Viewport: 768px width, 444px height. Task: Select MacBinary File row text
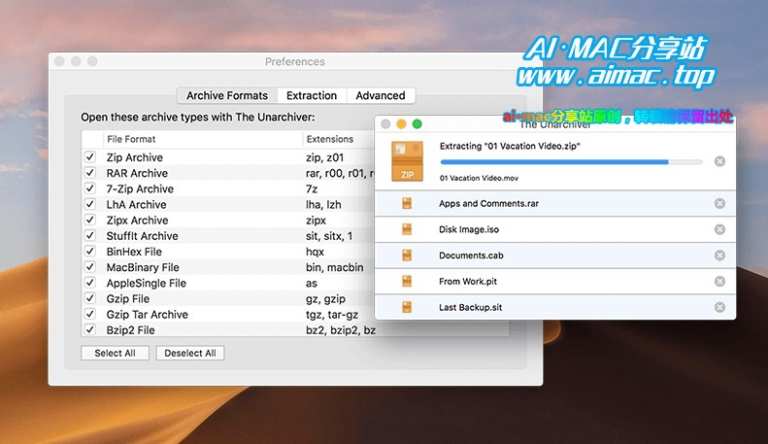pyautogui.click(x=143, y=267)
